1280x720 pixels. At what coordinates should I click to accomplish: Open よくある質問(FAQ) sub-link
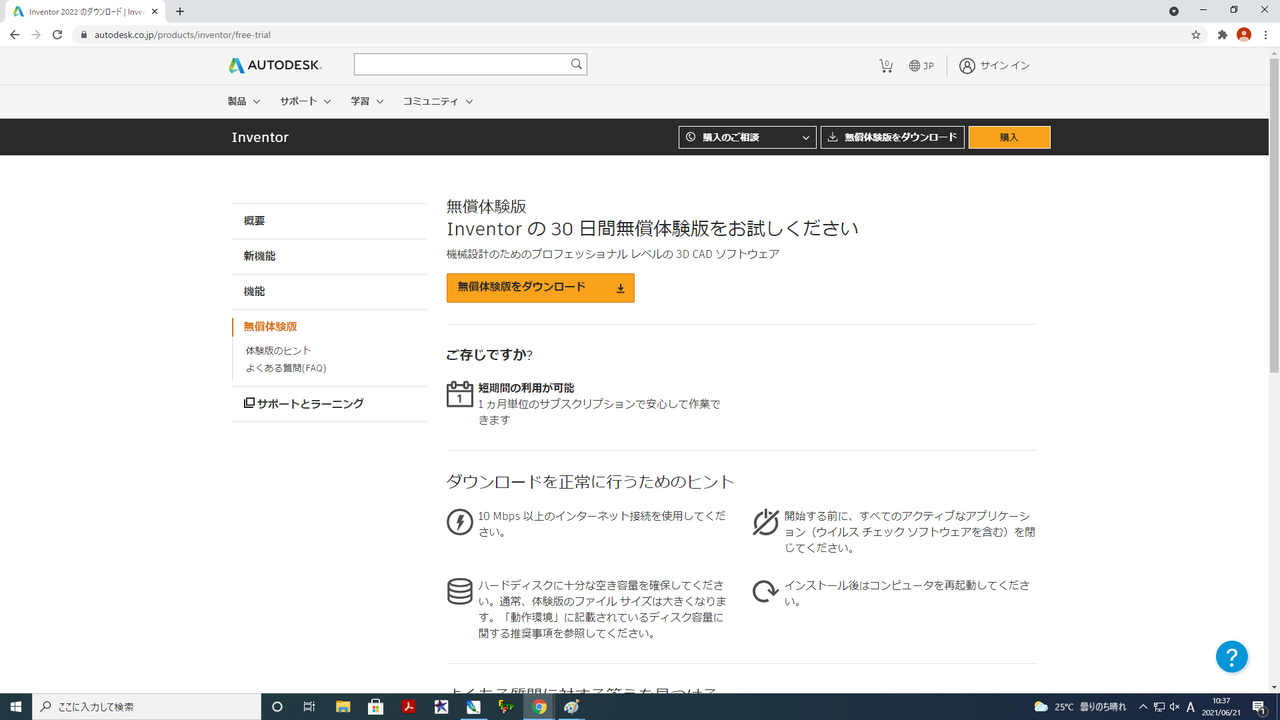pos(286,368)
